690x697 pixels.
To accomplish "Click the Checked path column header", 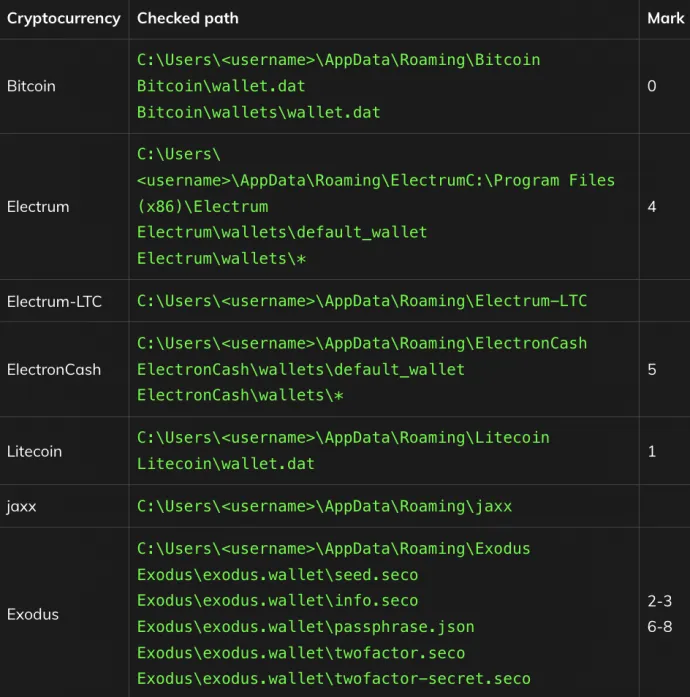I will tap(188, 18).
